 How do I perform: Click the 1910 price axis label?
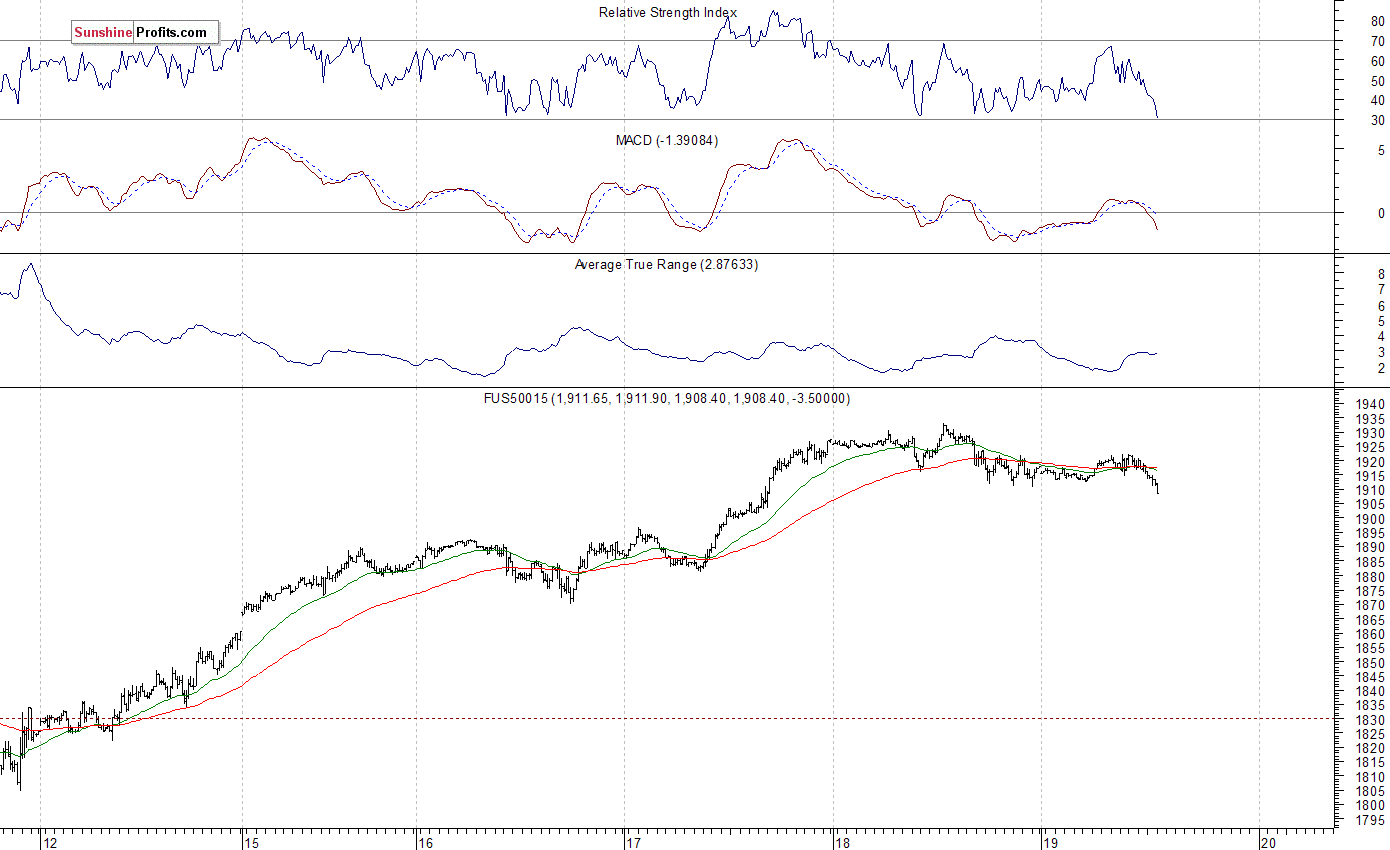(1370, 490)
